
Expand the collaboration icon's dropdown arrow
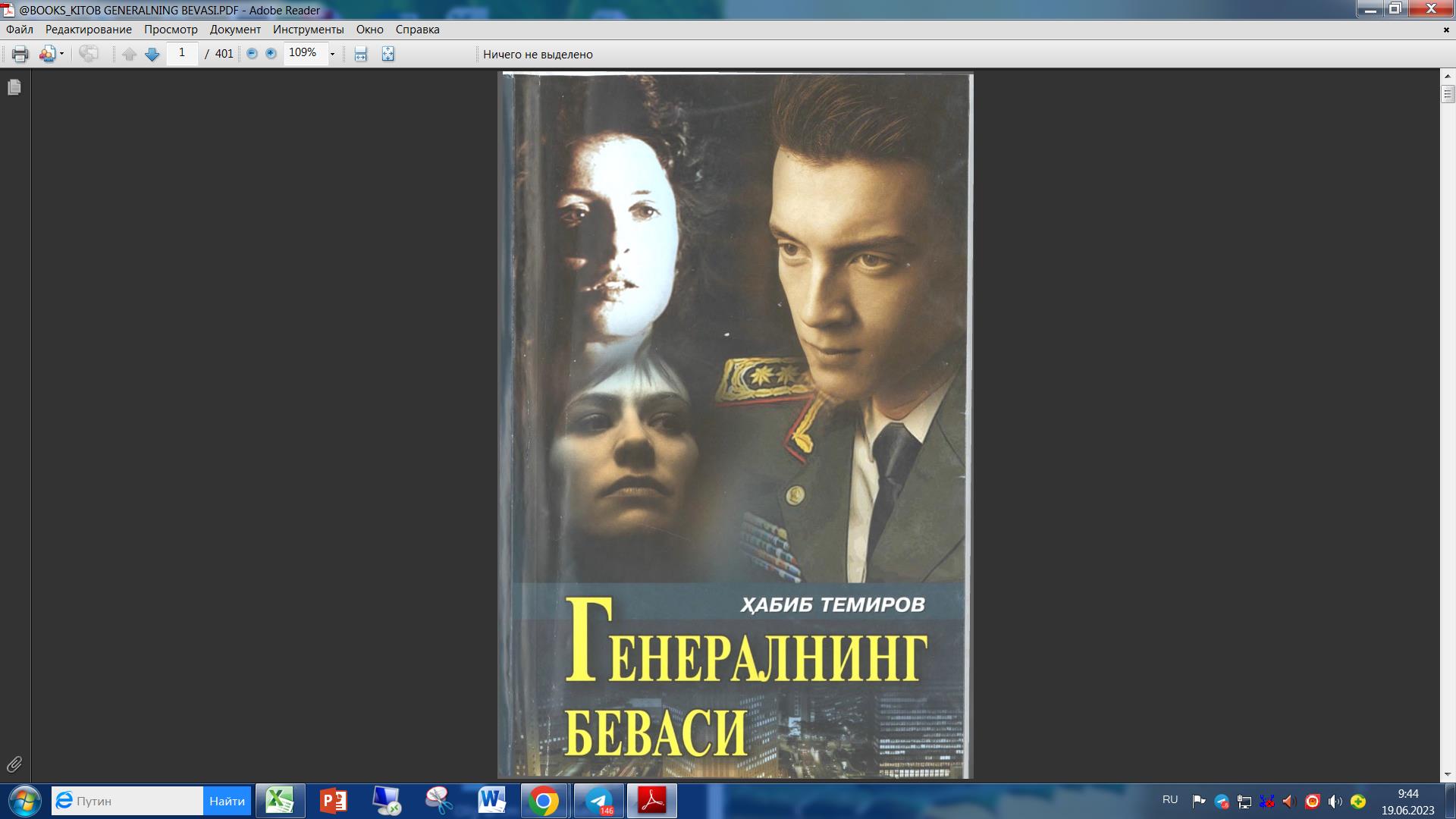pyautogui.click(x=62, y=54)
